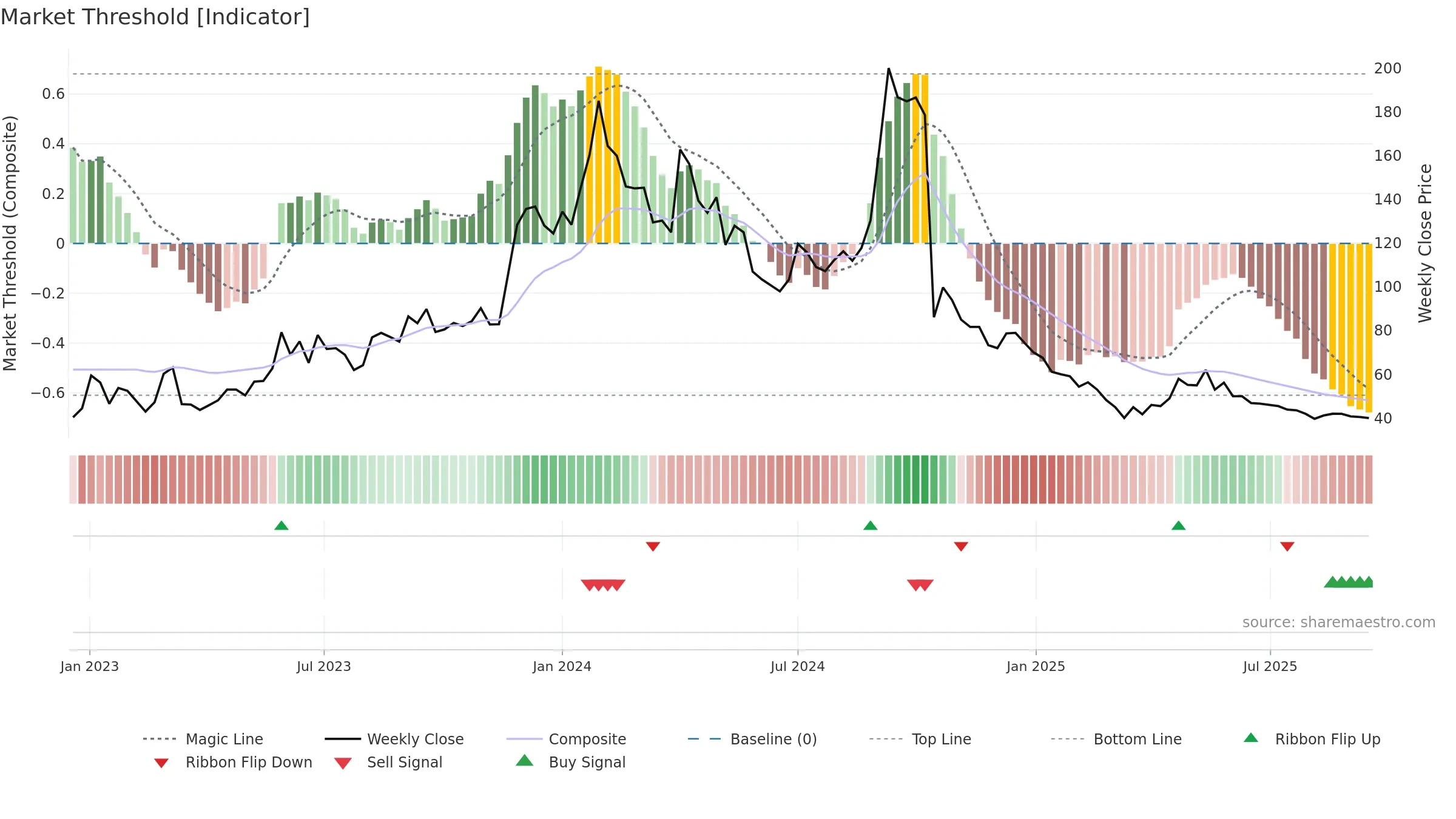Toggle the Sell Signal legend entry
Screen dimensions: 1456x819
[388, 762]
